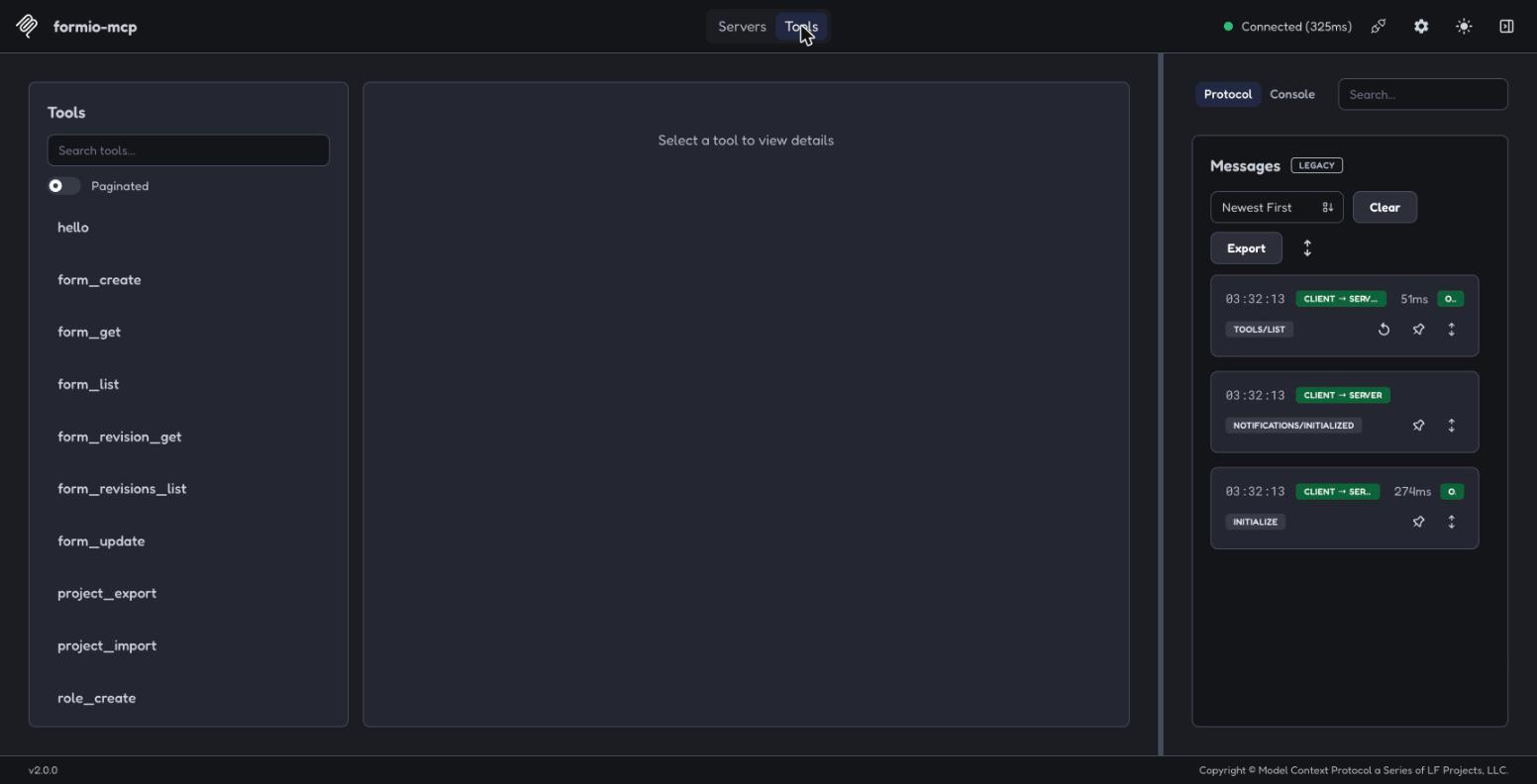The width and height of the screenshot is (1537, 784).
Task: Click the TOOLS/LIST method tag
Action: pos(1260,330)
